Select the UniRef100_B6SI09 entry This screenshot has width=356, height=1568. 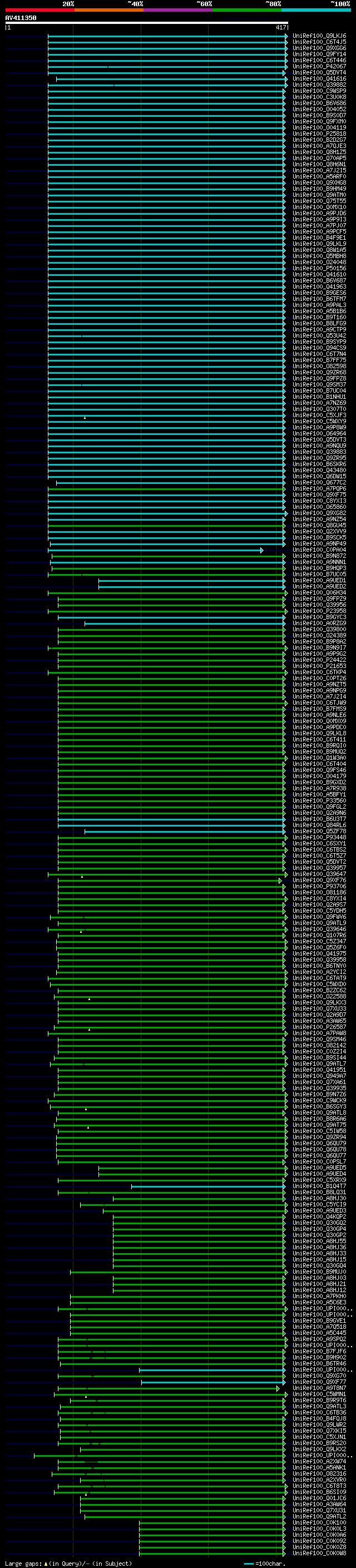pyautogui.click(x=319, y=1491)
